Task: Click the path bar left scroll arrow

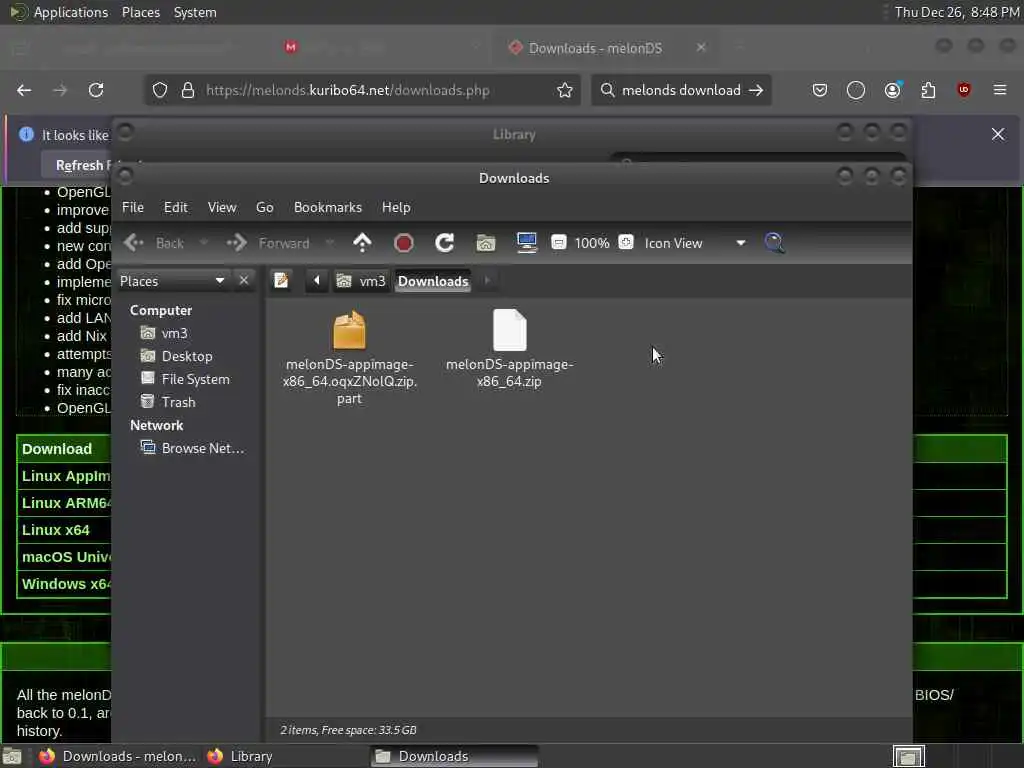Action: coord(317,281)
